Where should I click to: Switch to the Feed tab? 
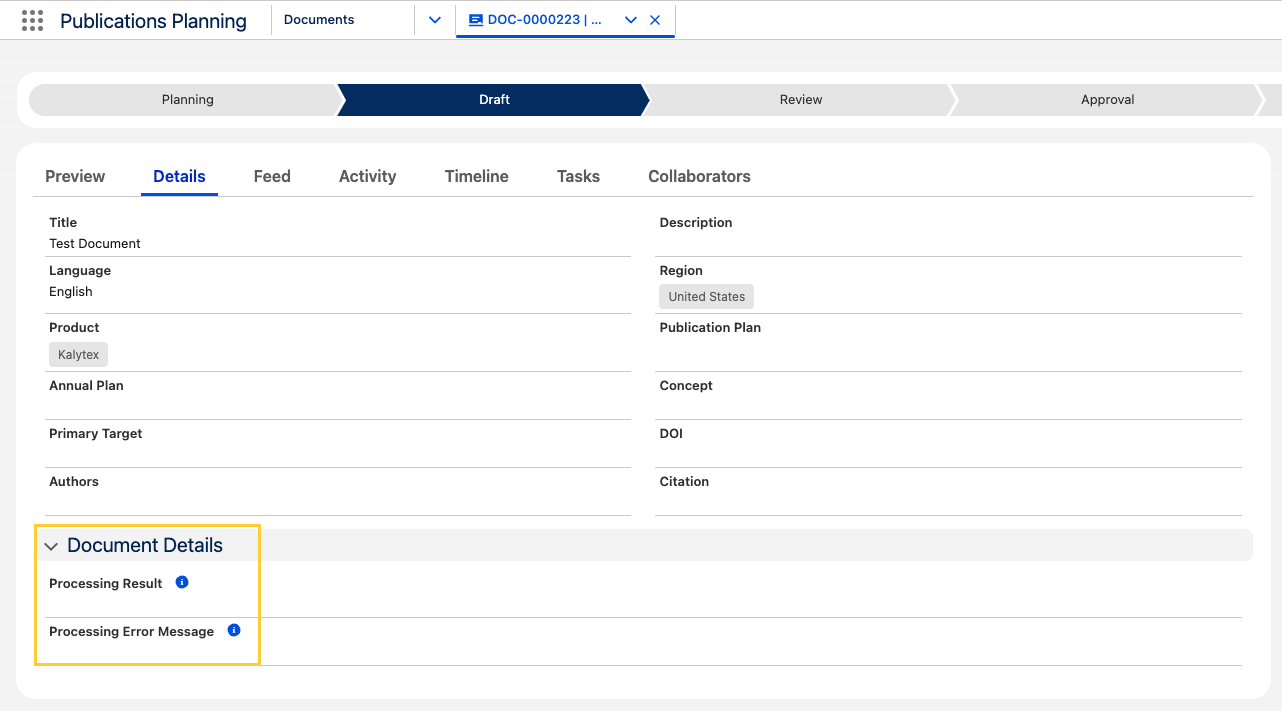coord(272,176)
